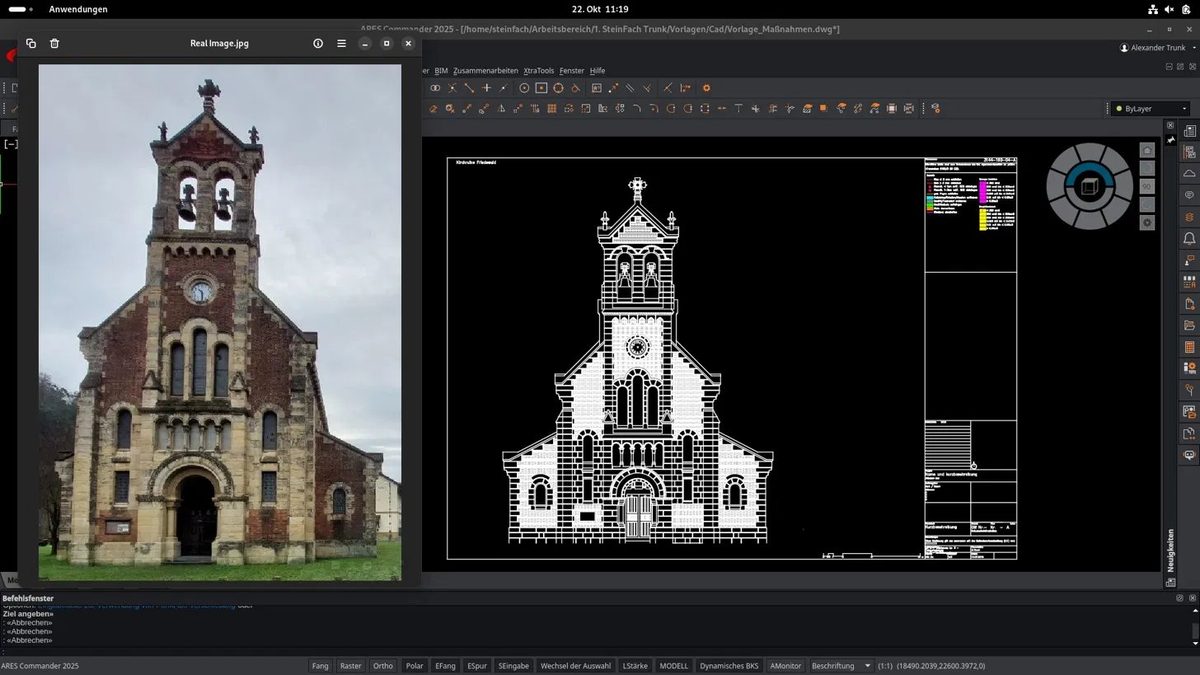Toggle Ortho mode in the status bar
1200x675 pixels.
tap(383, 665)
